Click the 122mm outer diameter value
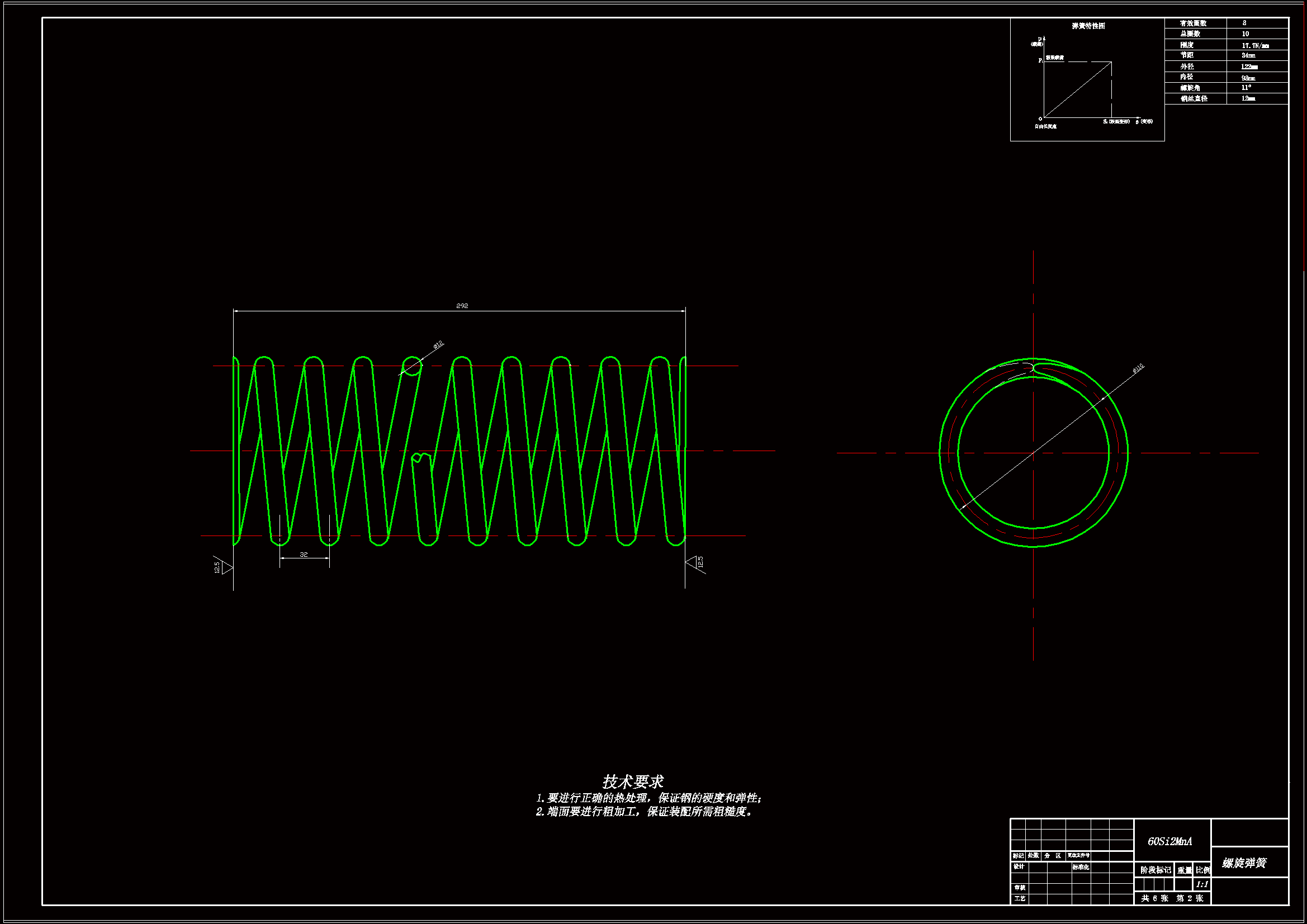The image size is (1307, 924). tap(1249, 67)
